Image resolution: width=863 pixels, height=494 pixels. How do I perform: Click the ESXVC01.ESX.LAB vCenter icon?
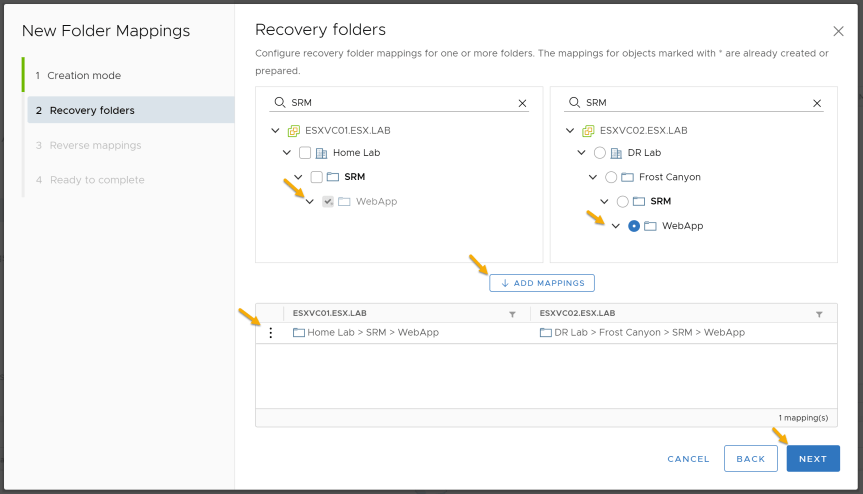coord(294,131)
